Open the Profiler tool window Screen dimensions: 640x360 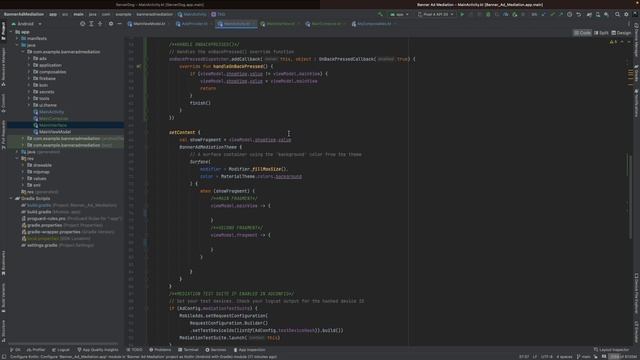tap(36, 350)
